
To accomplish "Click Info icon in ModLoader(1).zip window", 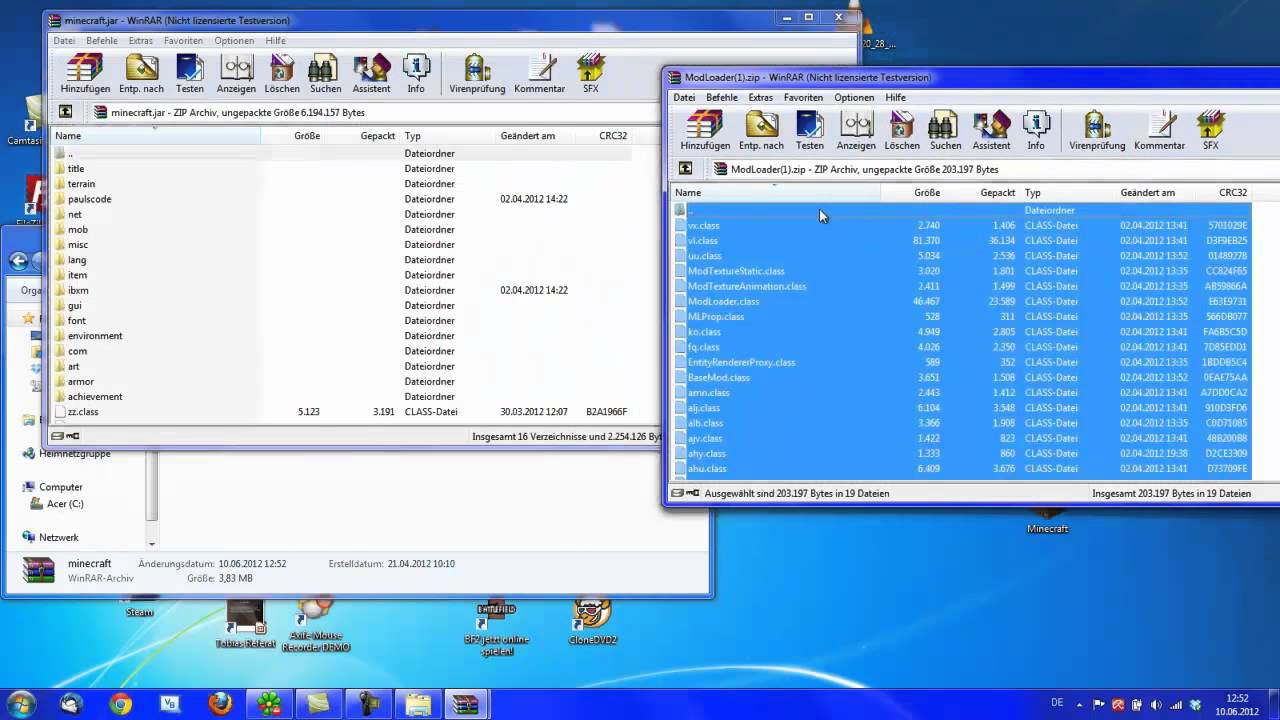I will (x=1036, y=130).
